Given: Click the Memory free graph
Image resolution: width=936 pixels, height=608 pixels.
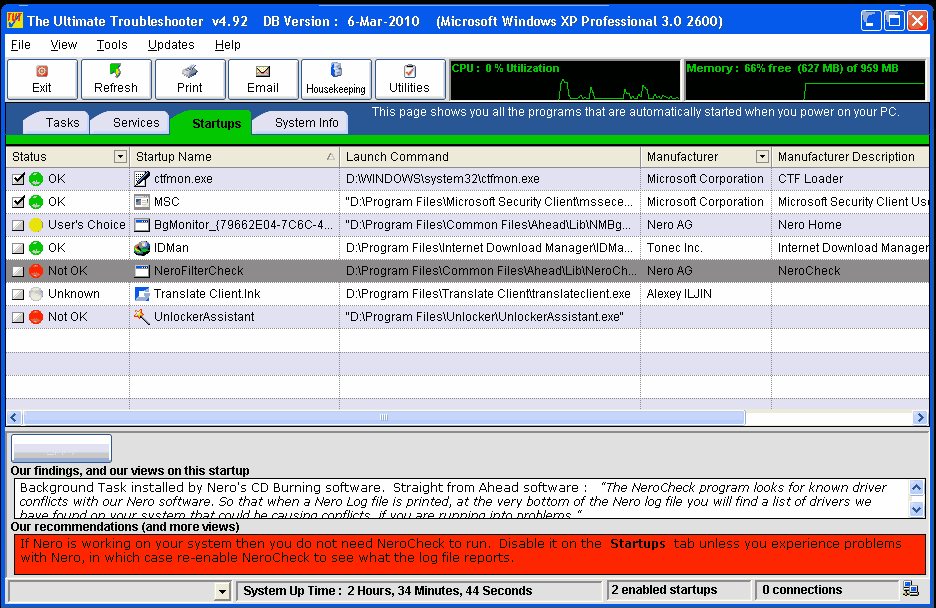Looking at the screenshot, I should [x=806, y=80].
